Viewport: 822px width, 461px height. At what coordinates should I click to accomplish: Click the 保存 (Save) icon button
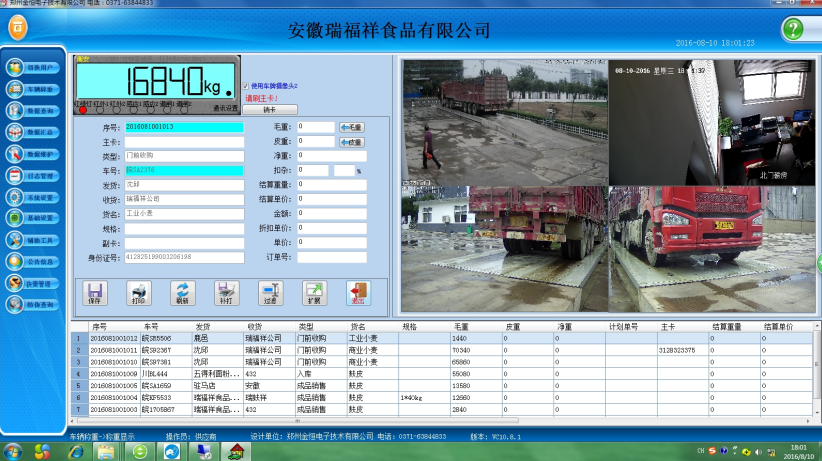pyautogui.click(x=95, y=292)
